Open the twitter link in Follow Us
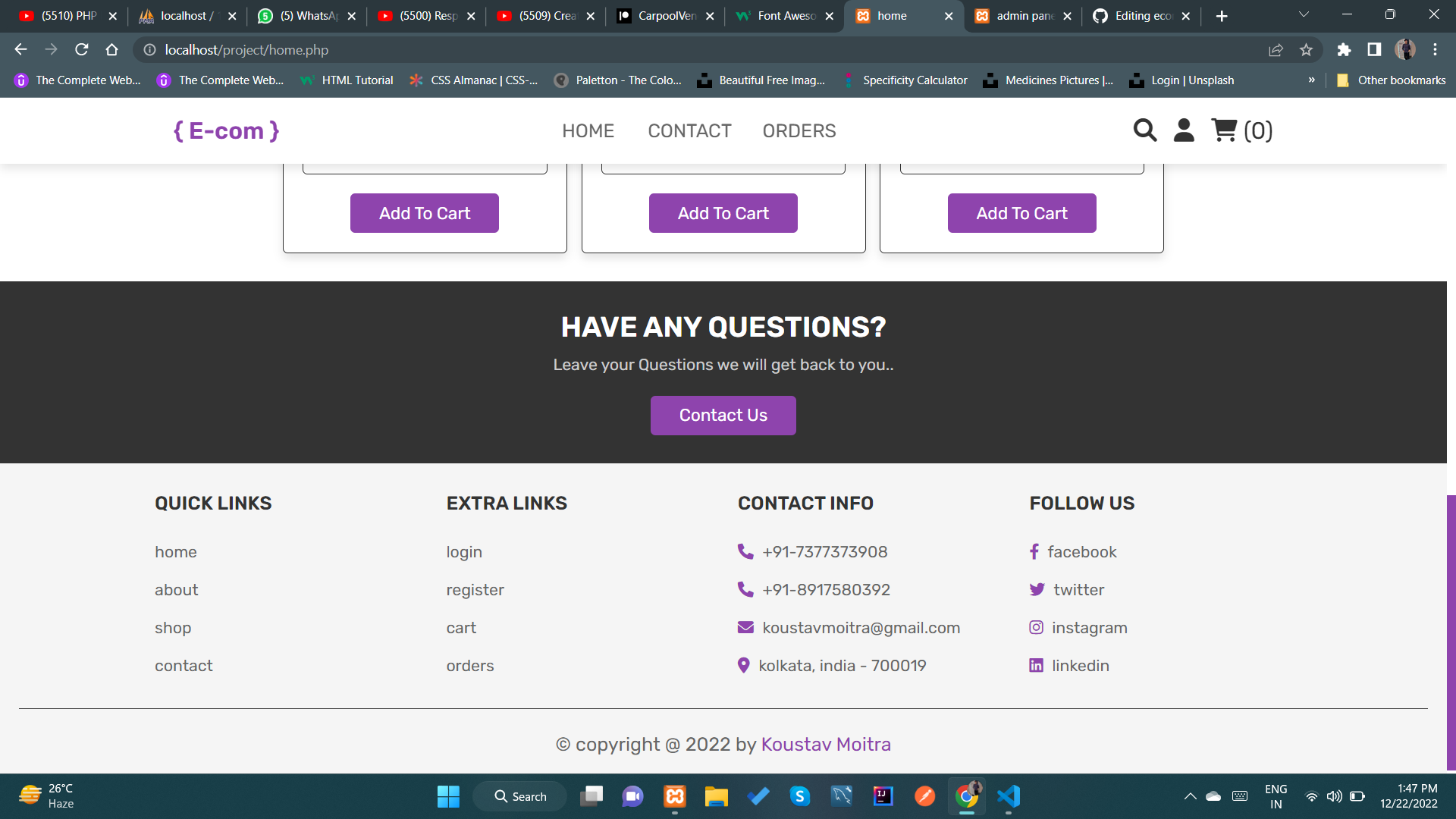The image size is (1456, 819). tap(1067, 590)
